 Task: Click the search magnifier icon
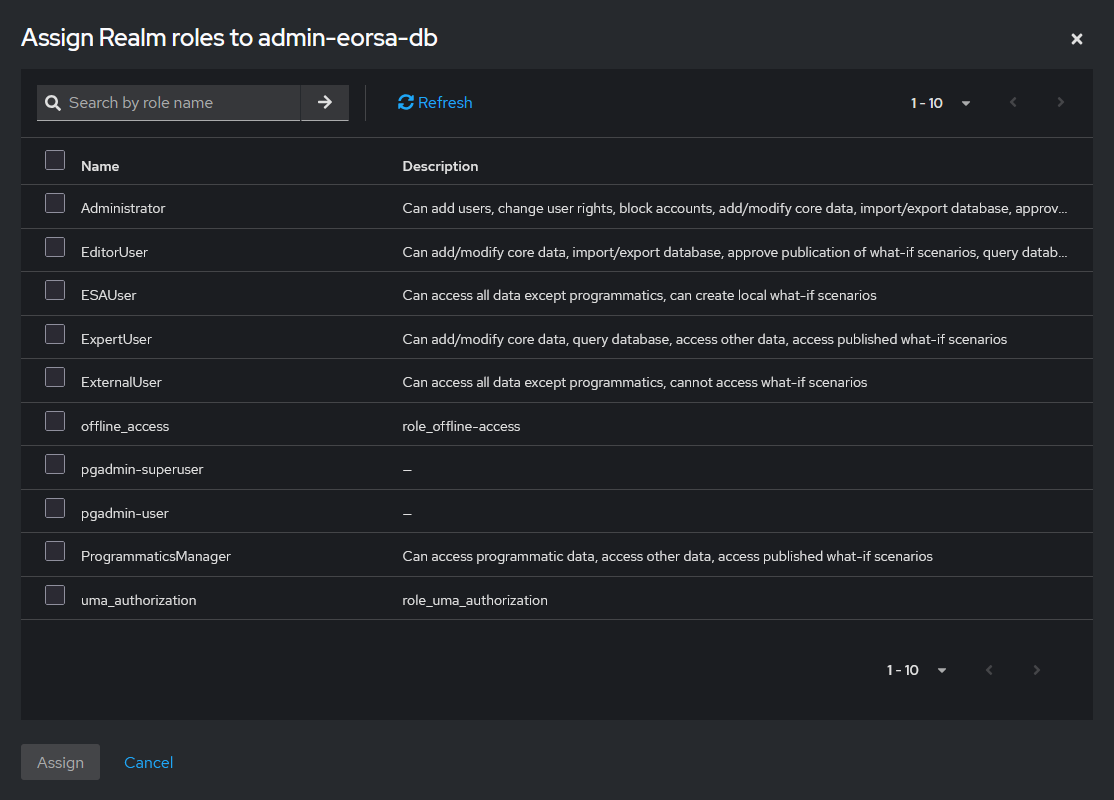(x=53, y=103)
